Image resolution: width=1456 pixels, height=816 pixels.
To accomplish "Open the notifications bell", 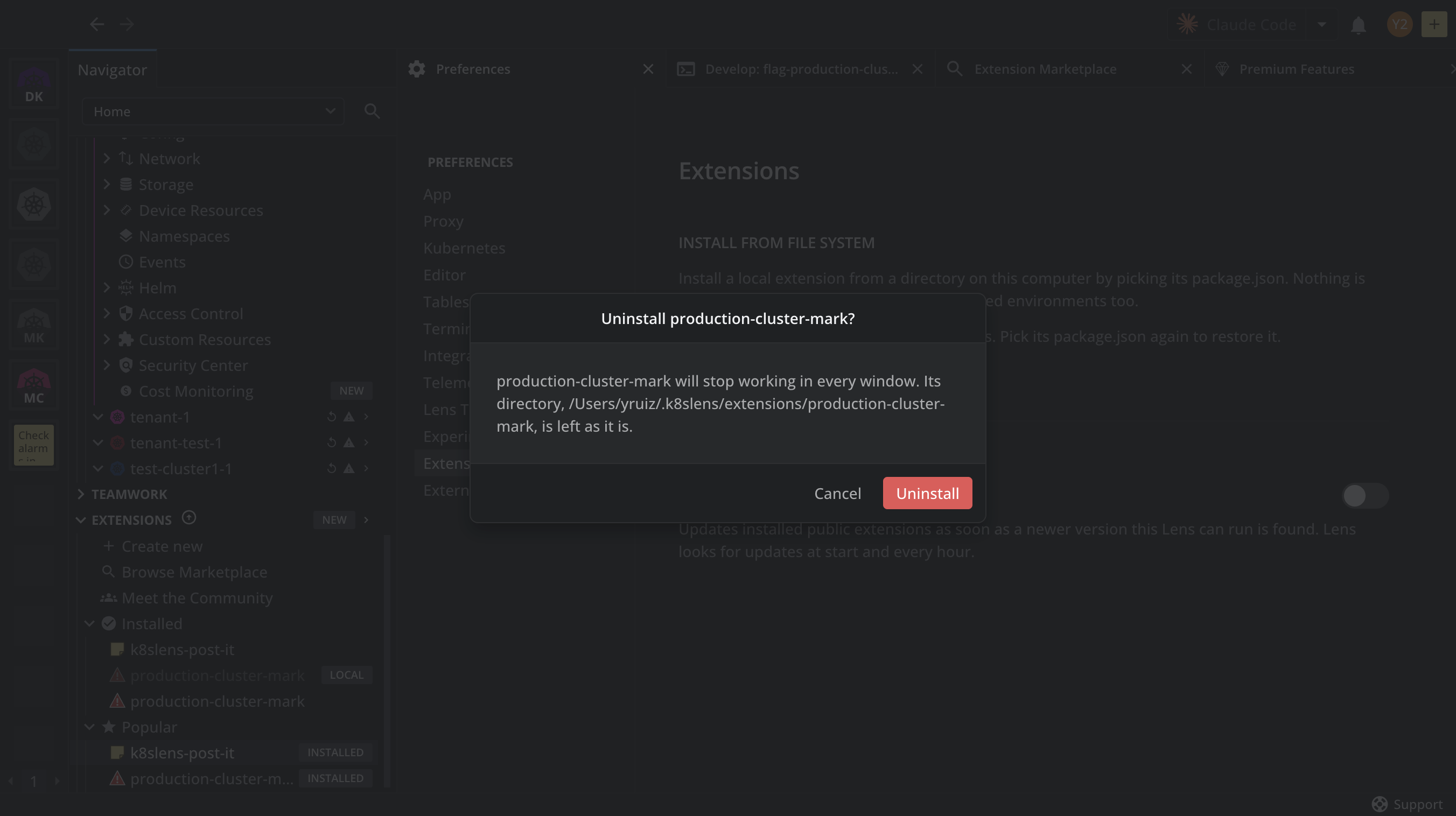I will [x=1358, y=25].
